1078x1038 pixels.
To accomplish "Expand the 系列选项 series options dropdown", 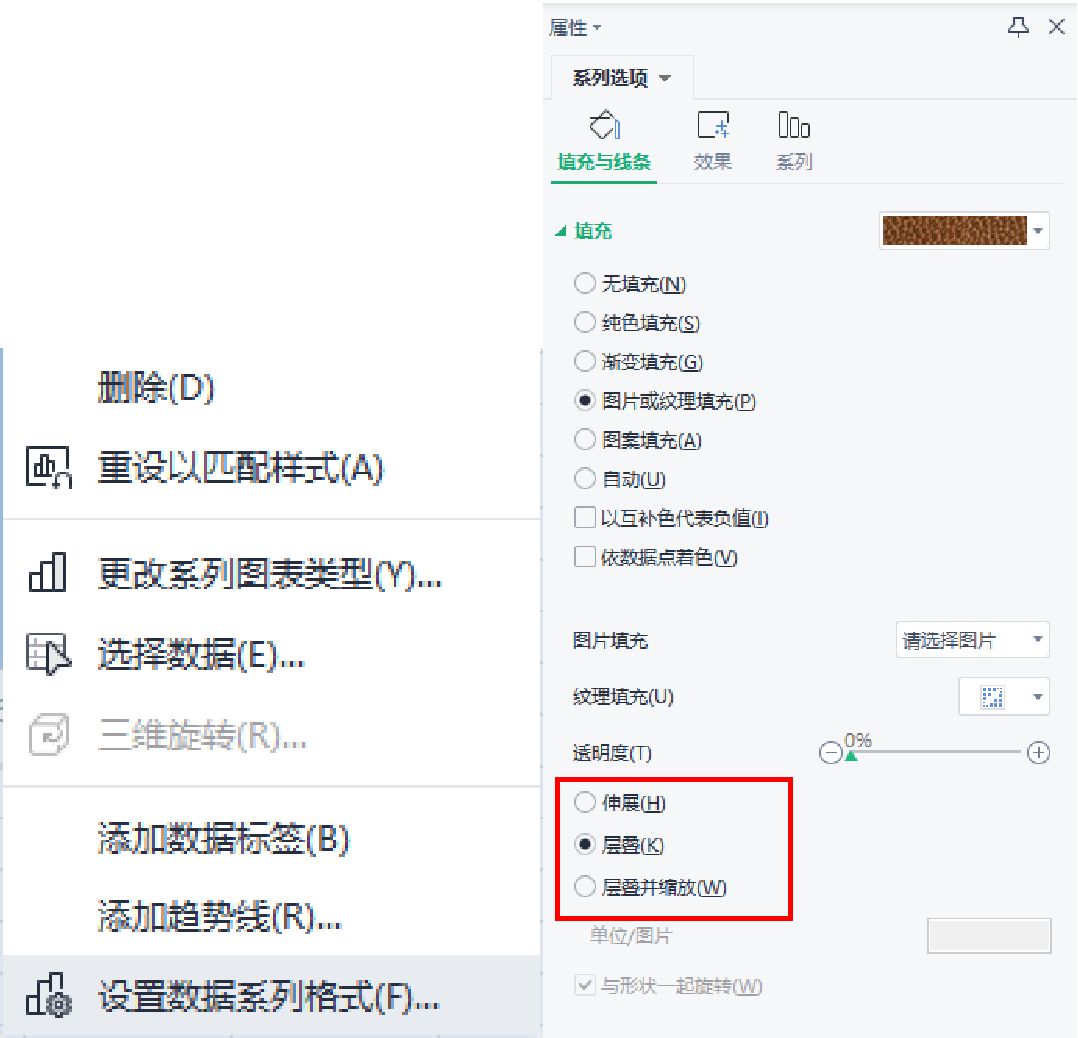I will pyautogui.click(x=622, y=77).
